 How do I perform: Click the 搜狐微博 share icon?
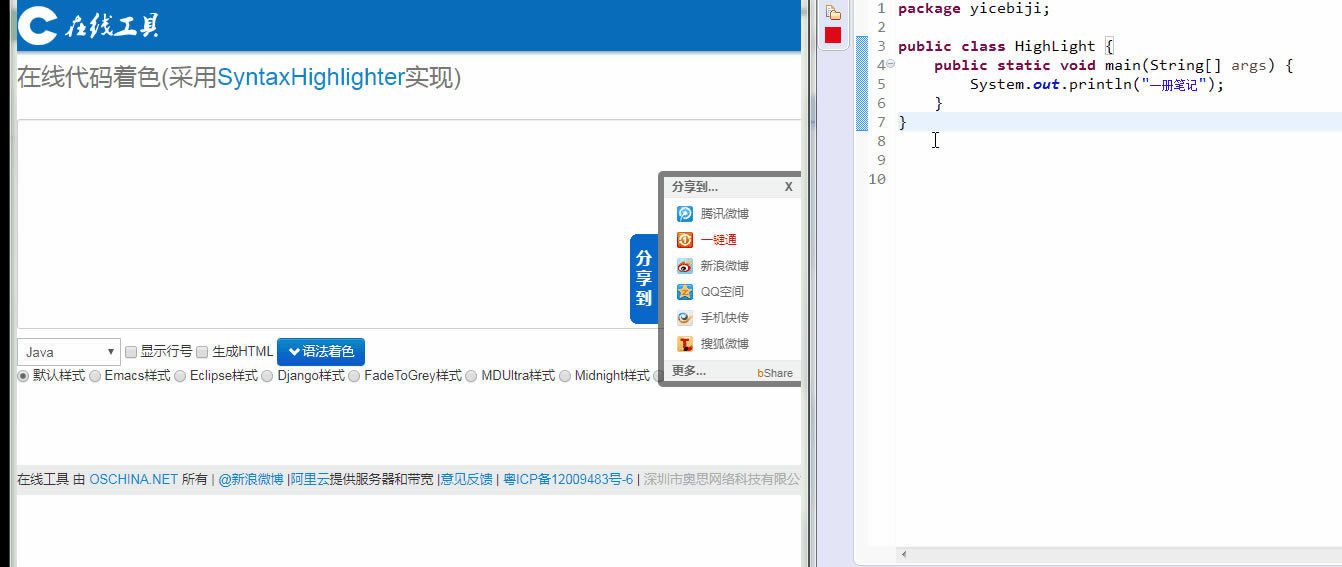[685, 344]
